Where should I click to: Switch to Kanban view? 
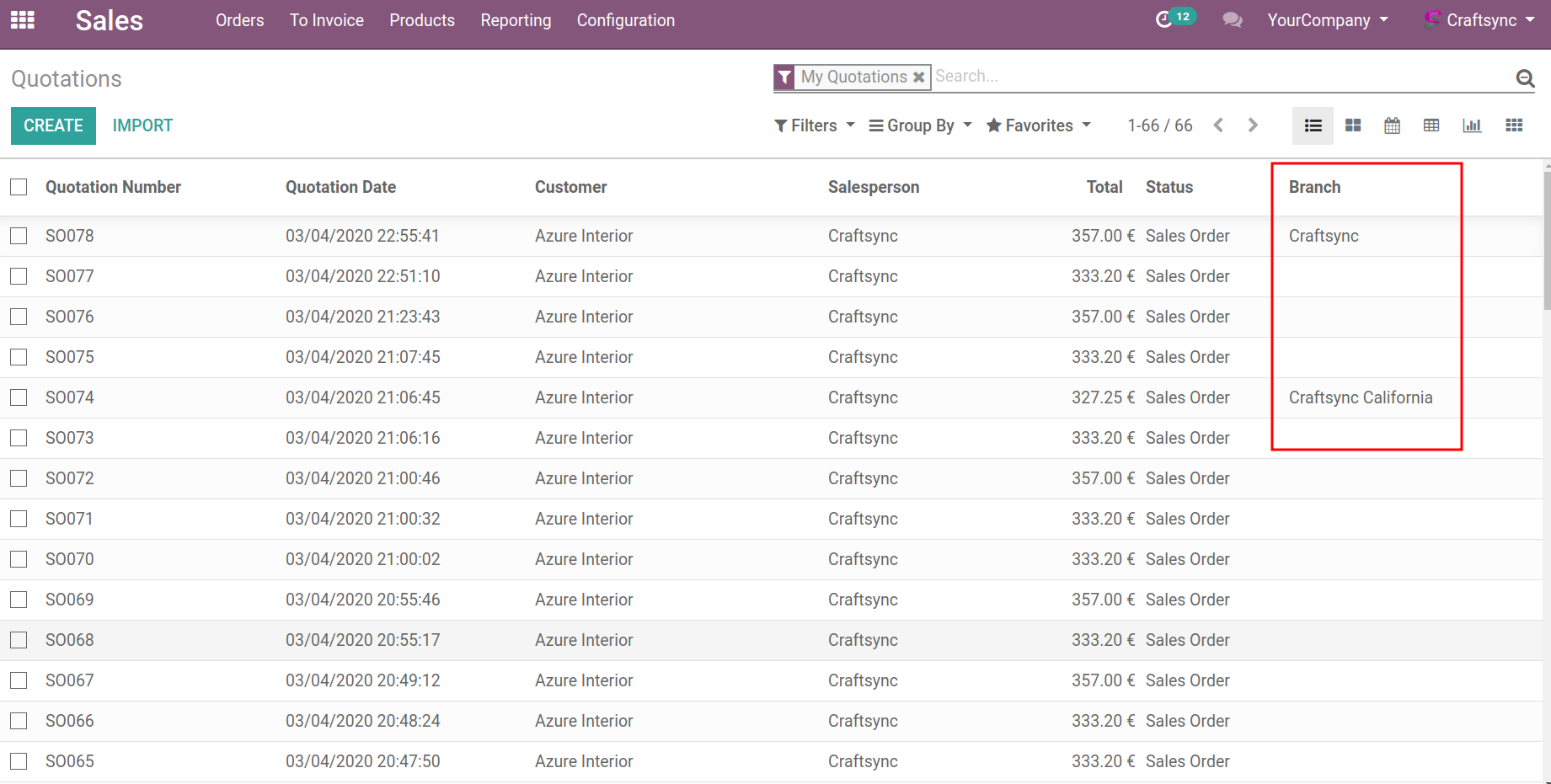click(x=1353, y=125)
